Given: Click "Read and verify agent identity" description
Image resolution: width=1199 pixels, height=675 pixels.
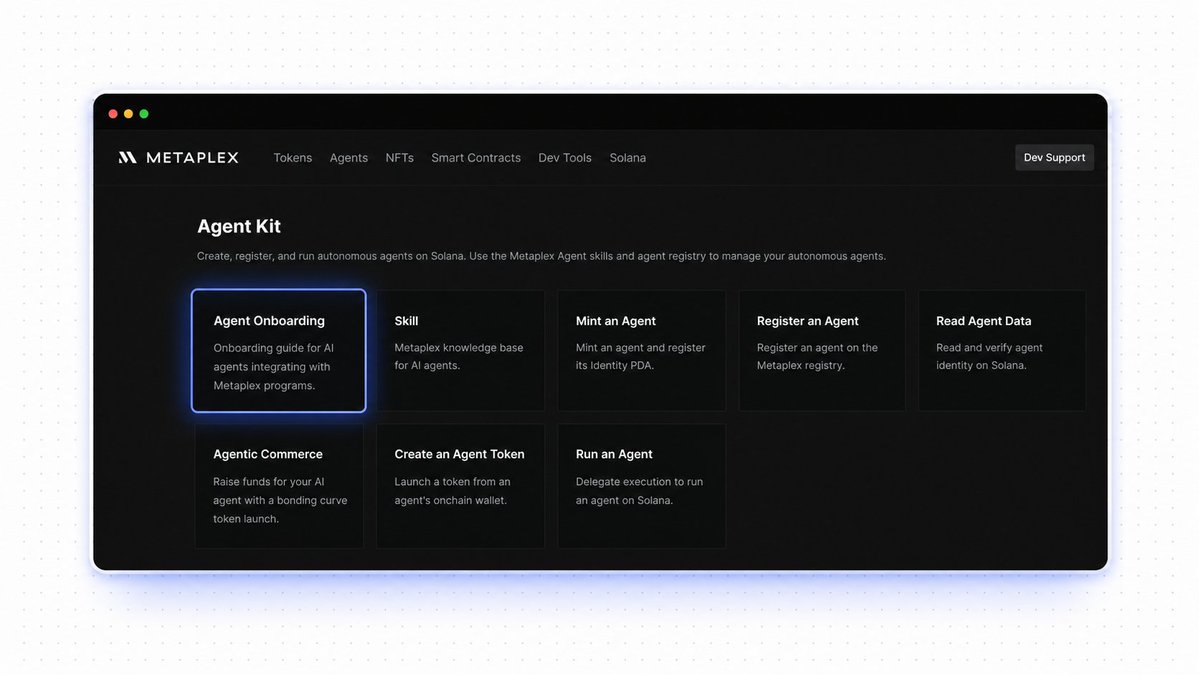Looking at the screenshot, I should [x=989, y=356].
